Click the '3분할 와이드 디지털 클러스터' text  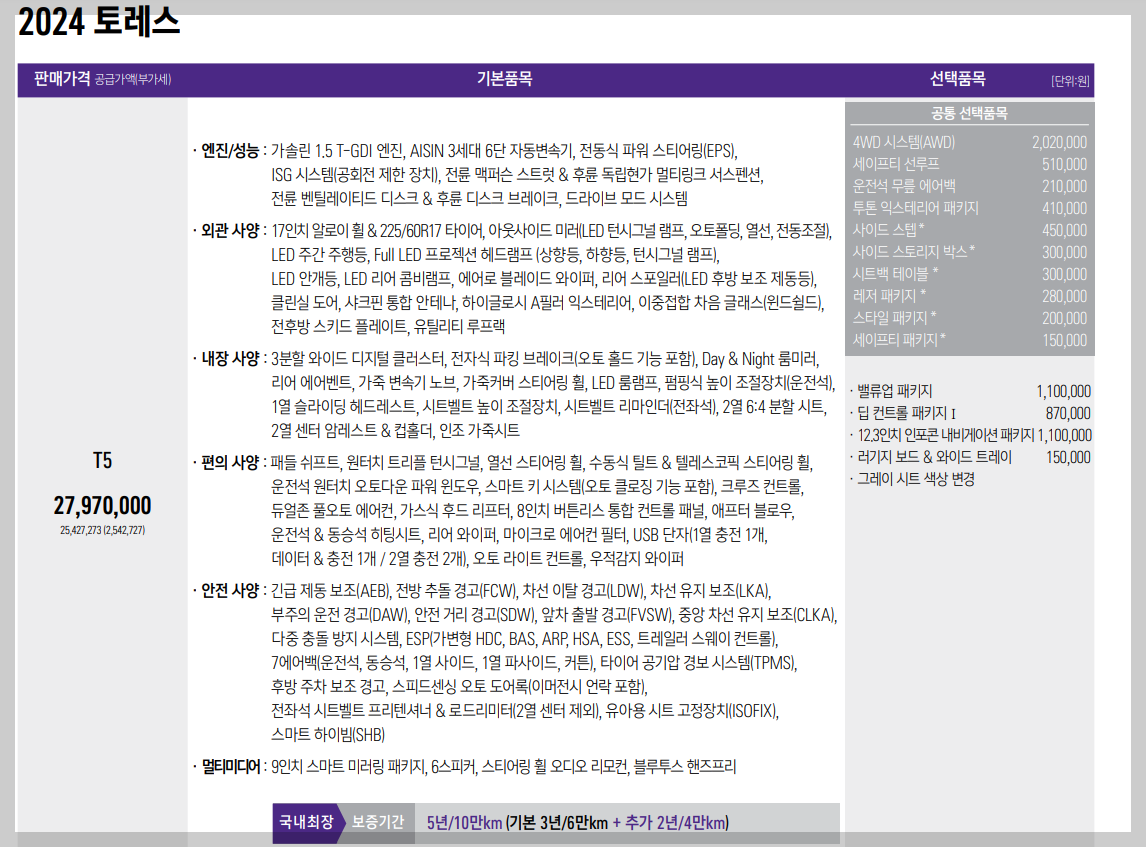click(x=357, y=358)
